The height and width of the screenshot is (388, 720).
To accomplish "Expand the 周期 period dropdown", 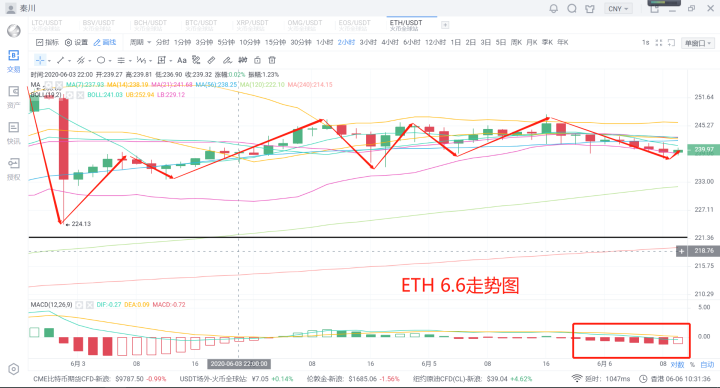I will point(140,42).
